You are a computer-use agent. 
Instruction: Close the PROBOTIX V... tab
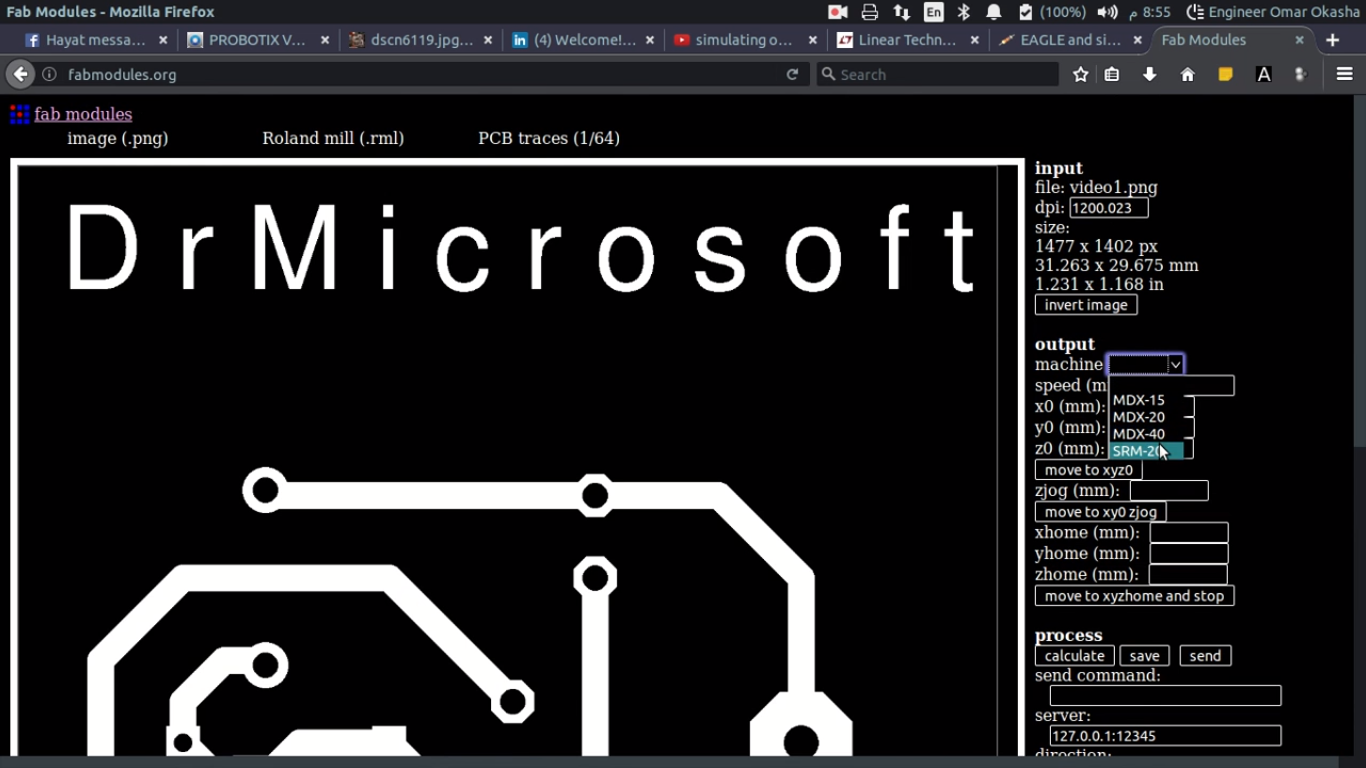tap(325, 40)
